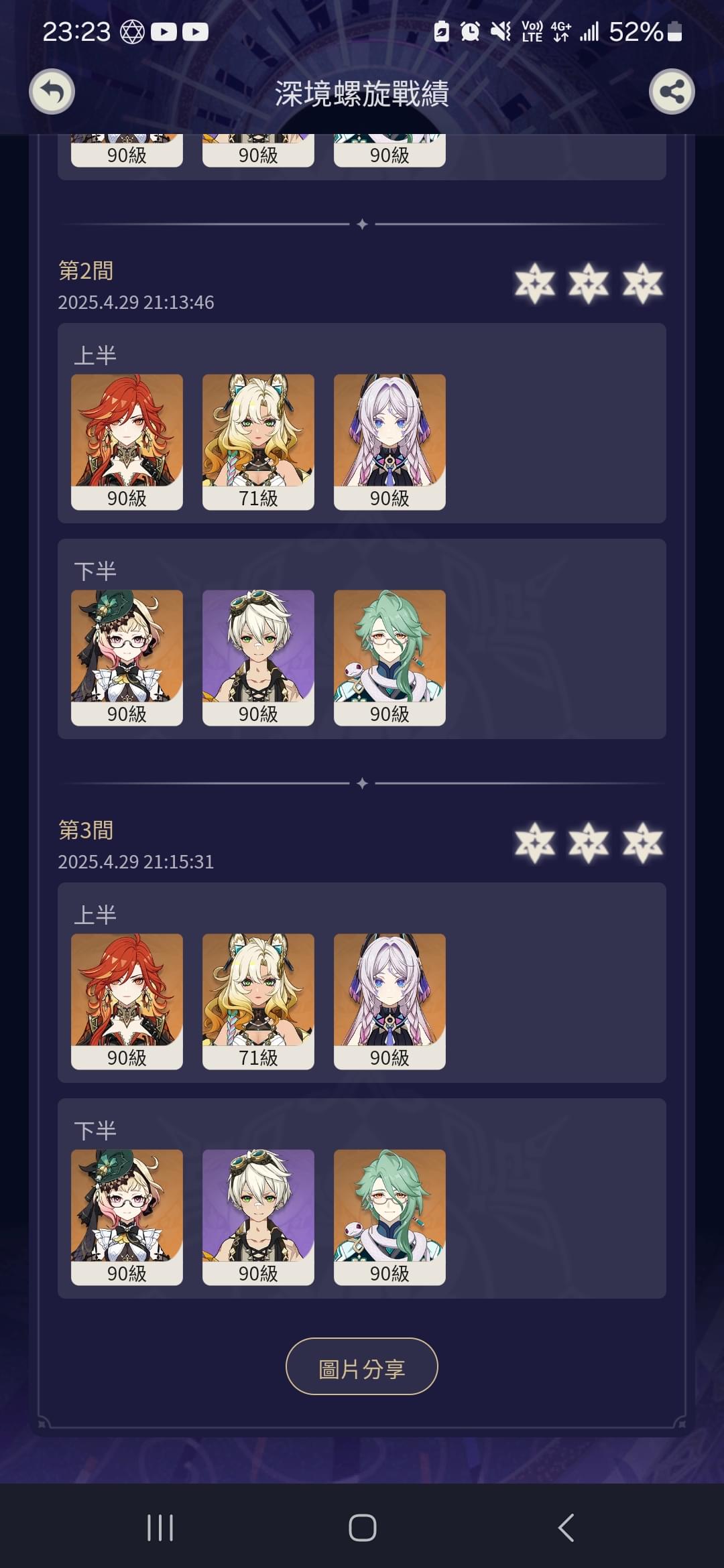The image size is (724, 1568).
Task: Select red-haired character in 第3間 上半
Action: pyautogui.click(x=127, y=1002)
